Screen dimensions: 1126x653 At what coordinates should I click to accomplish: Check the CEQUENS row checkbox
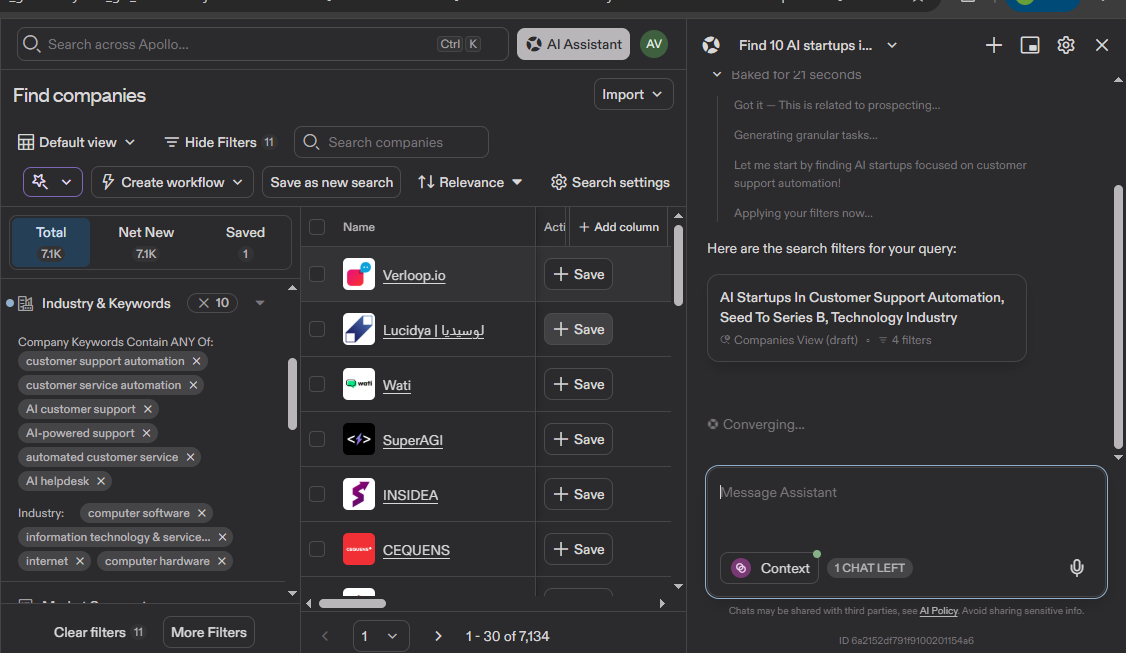[317, 549]
